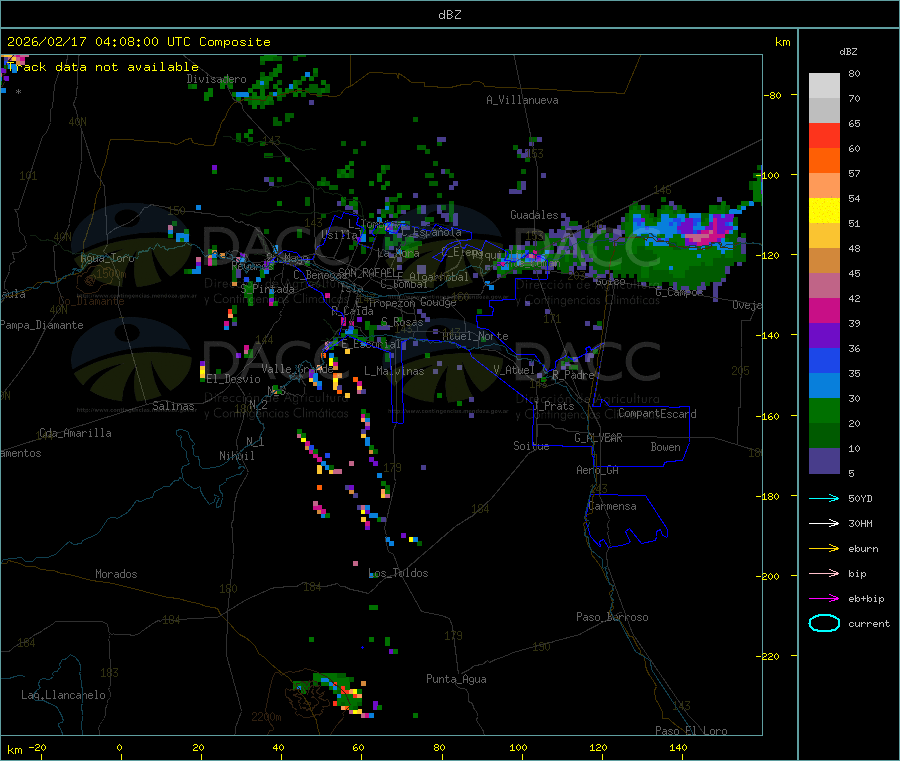This screenshot has width=900, height=761.
Task: Click the Agua_Toro map label
Action: [107, 258]
